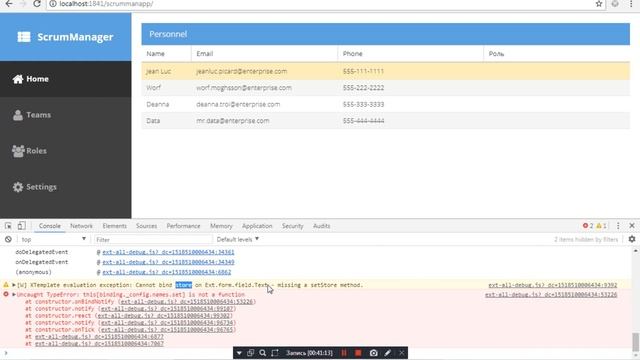This screenshot has height=360, width=640.
Task: Open console settings gear icon
Action: (x=632, y=239)
